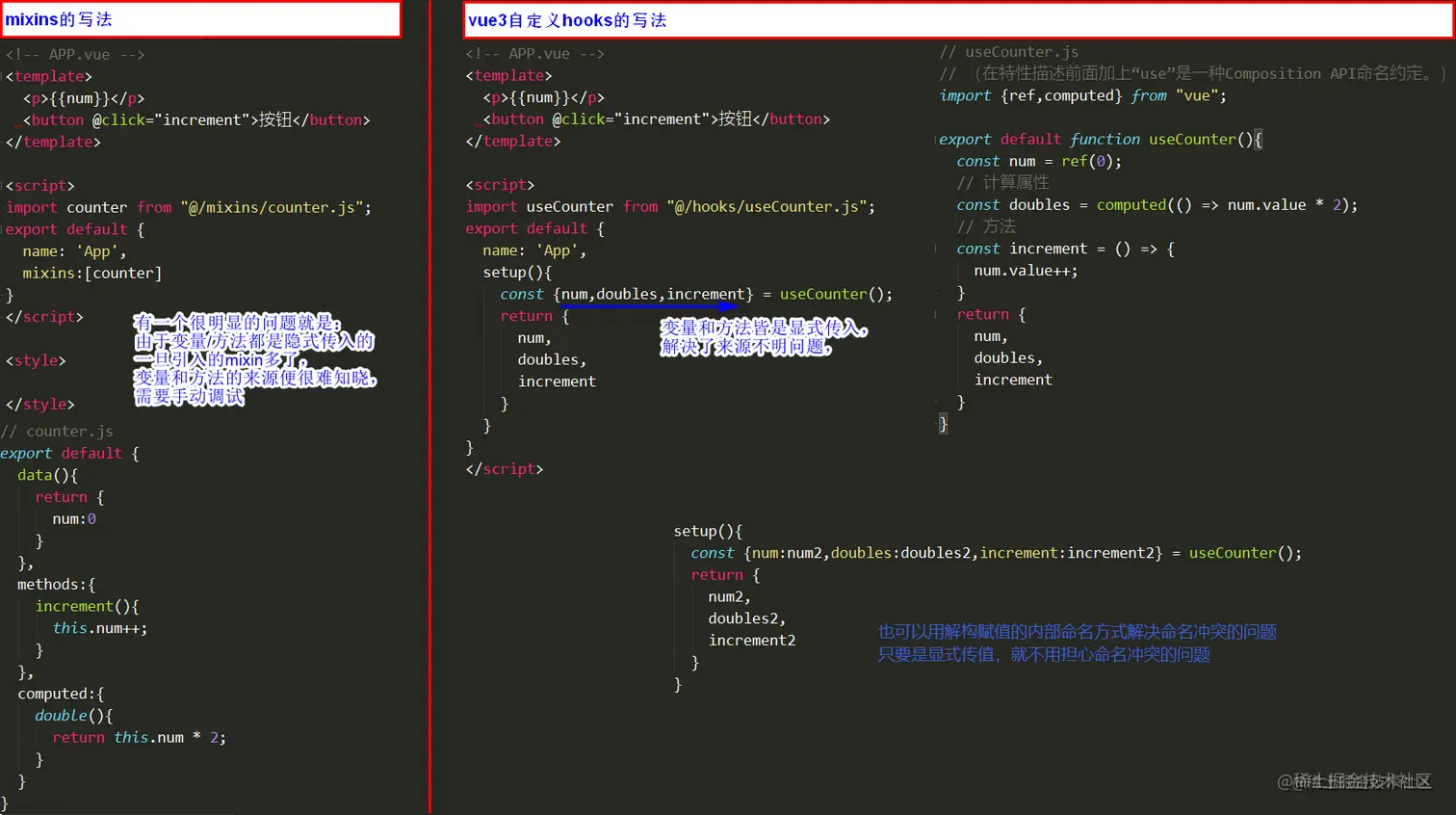This screenshot has width=1456, height=815.
Task: Click the note '变量和方法皆是显式传入'
Action: click(x=764, y=328)
